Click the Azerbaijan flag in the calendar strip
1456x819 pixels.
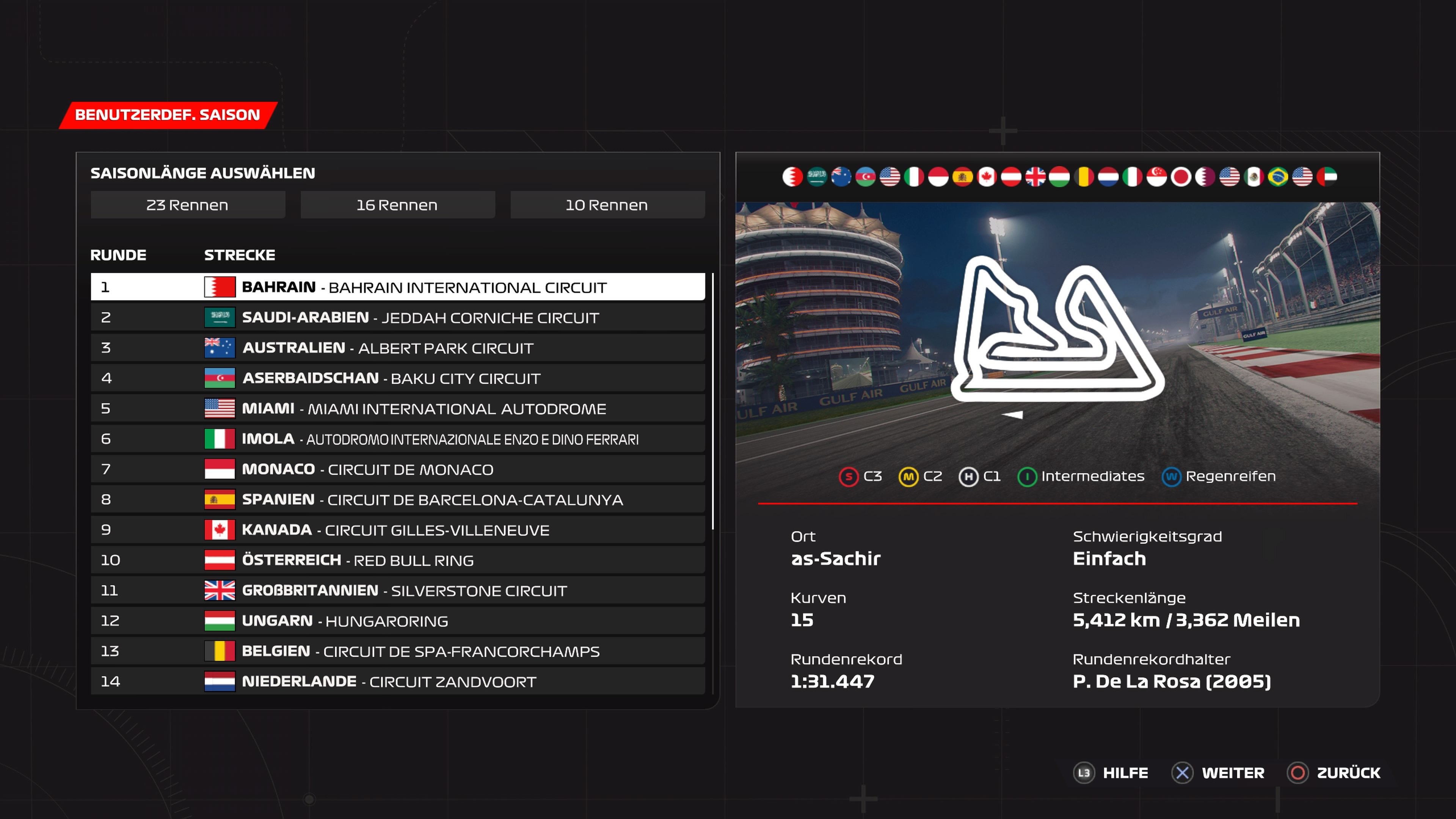865,177
